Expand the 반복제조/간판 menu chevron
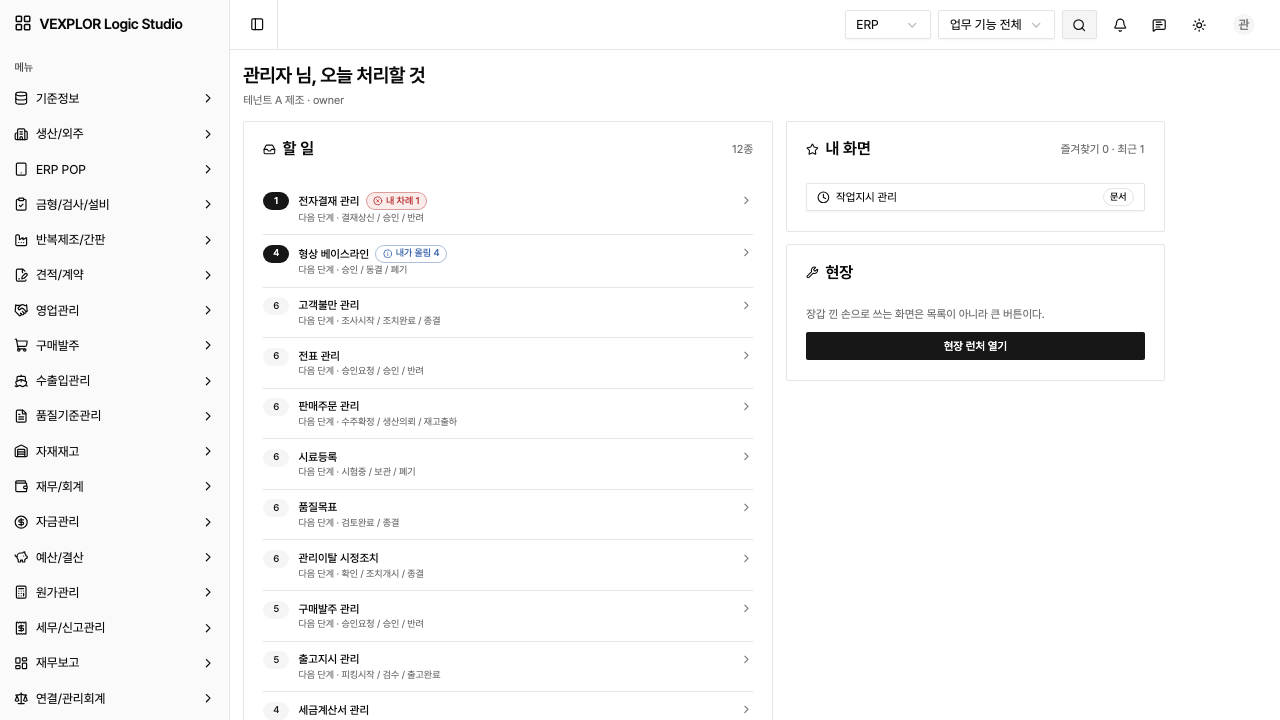 tap(208, 240)
